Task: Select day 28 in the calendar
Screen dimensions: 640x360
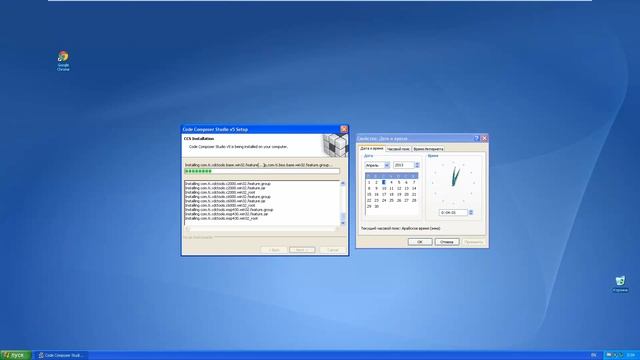Action: tap(414, 200)
